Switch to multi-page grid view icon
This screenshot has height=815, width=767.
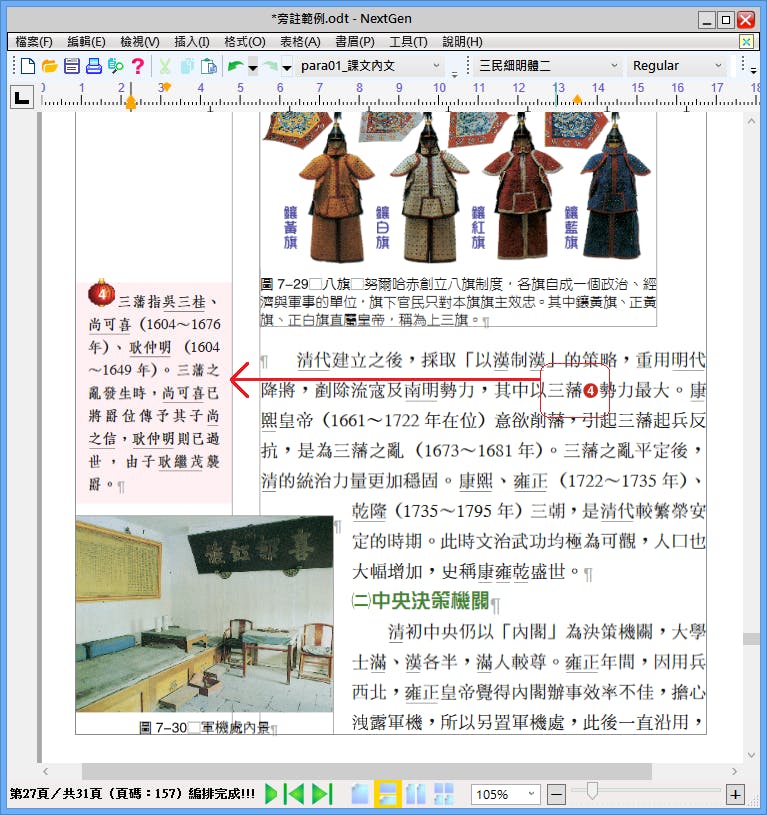443,794
